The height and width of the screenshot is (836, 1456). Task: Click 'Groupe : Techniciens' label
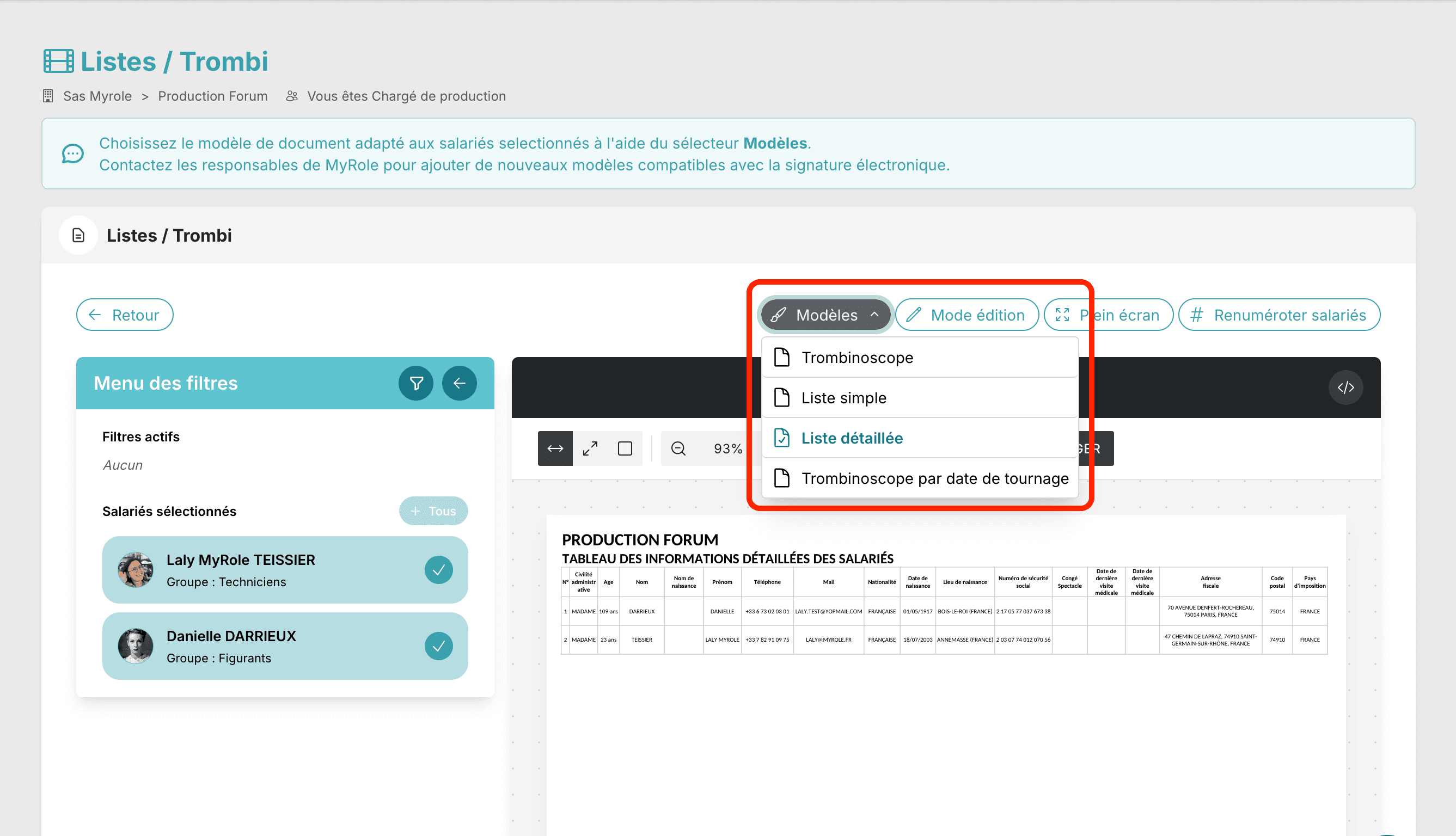point(227,582)
